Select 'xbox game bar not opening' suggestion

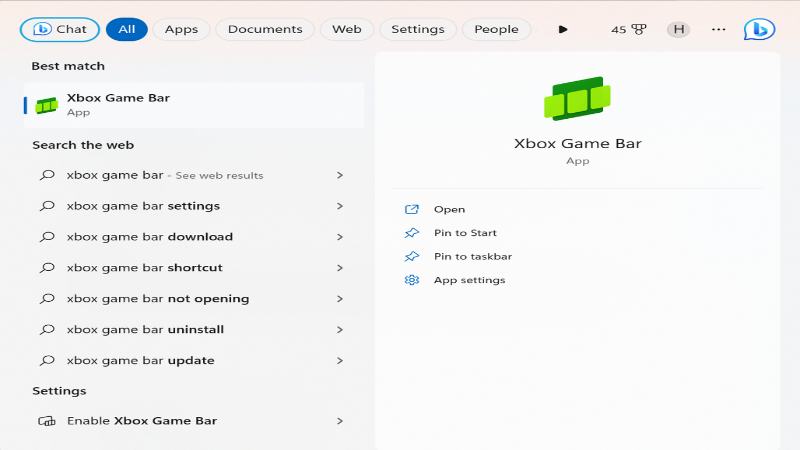(x=194, y=298)
